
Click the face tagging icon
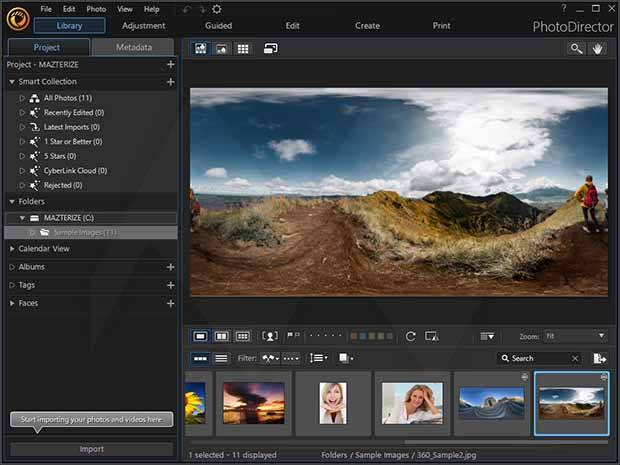(269, 336)
